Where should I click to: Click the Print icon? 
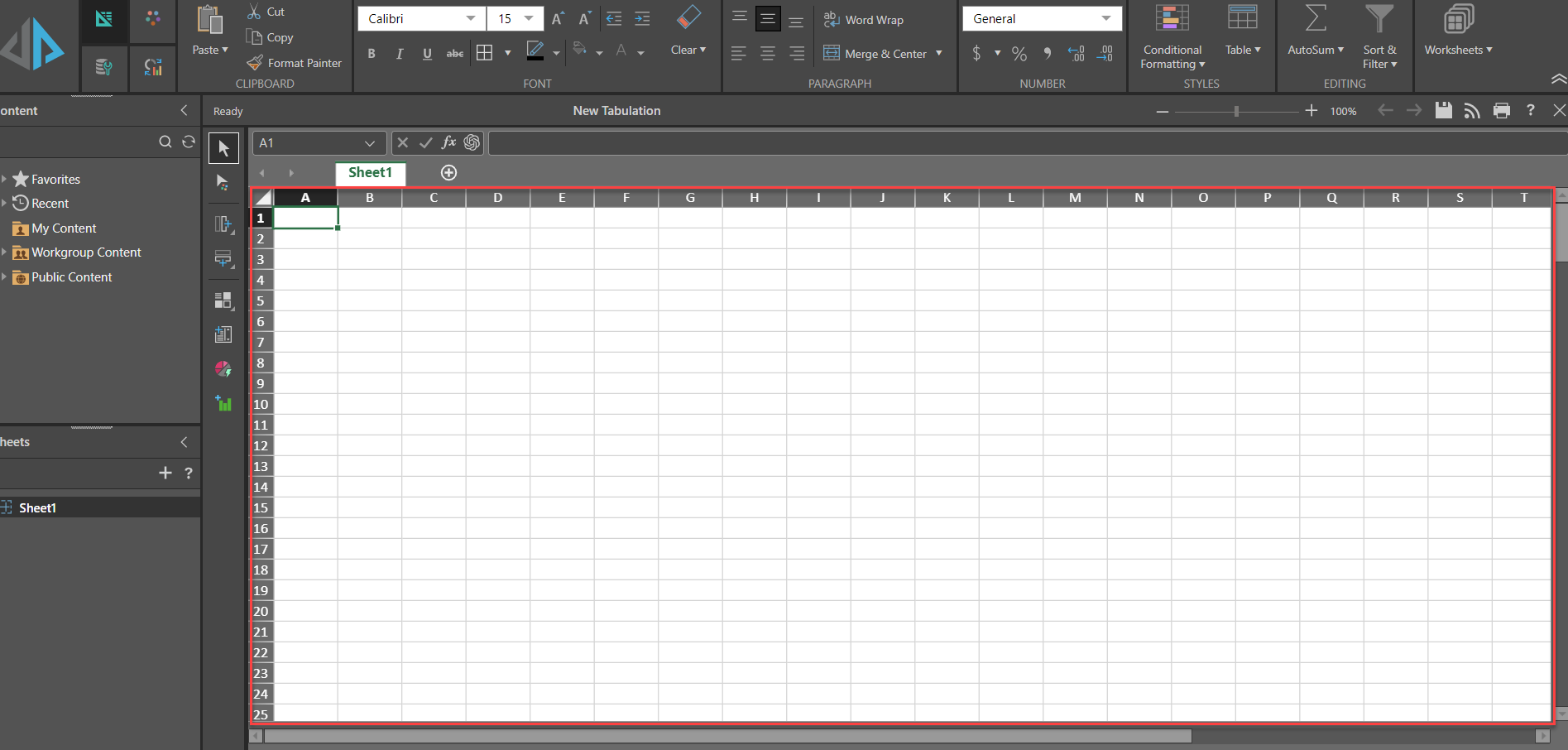point(1502,111)
